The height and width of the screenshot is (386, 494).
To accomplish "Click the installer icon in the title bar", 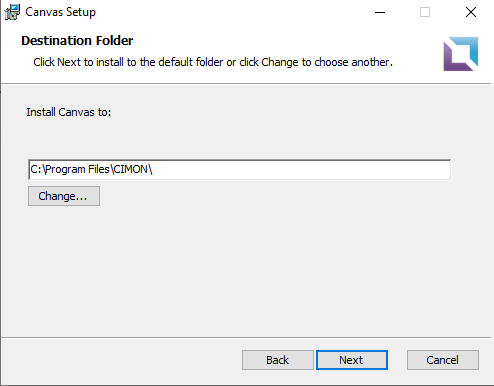I will tap(12, 12).
